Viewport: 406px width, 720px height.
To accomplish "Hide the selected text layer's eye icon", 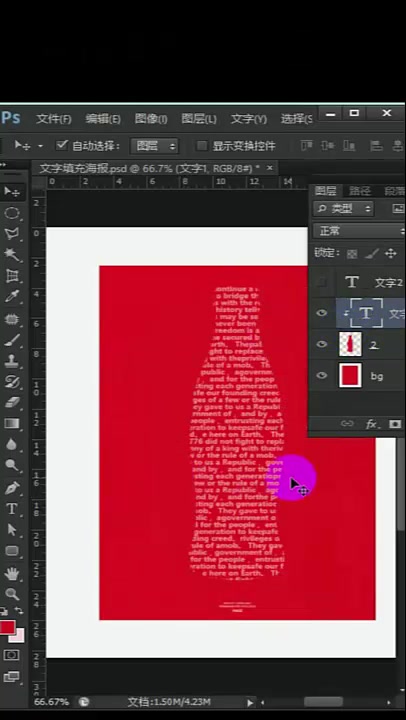I will coord(322,313).
